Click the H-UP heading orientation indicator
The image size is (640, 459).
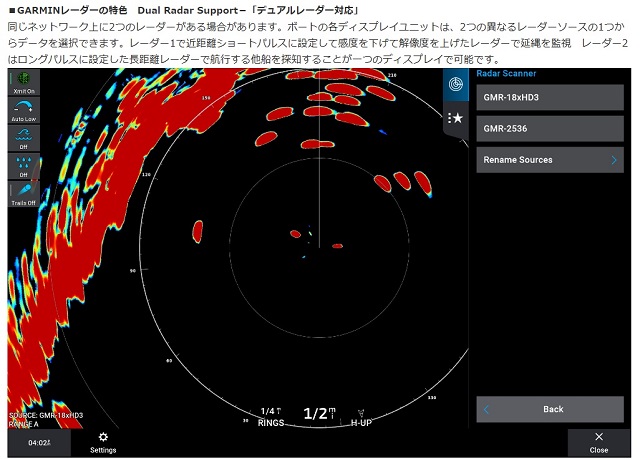[x=362, y=417]
